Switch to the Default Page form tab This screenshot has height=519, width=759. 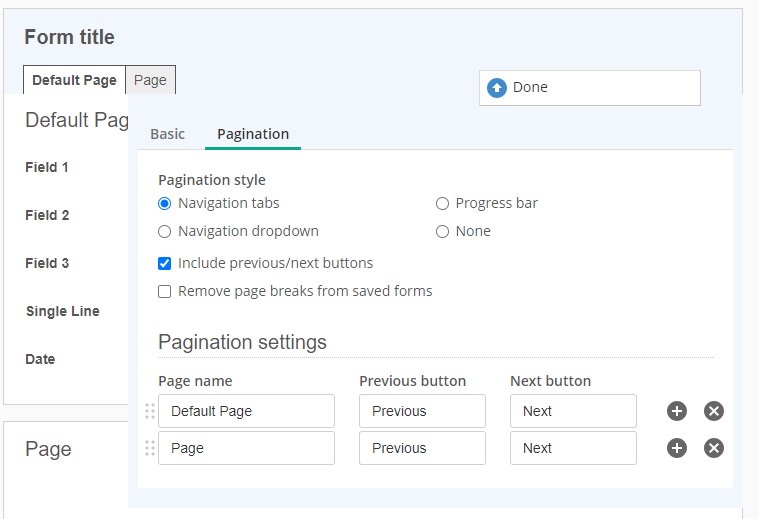(x=74, y=80)
